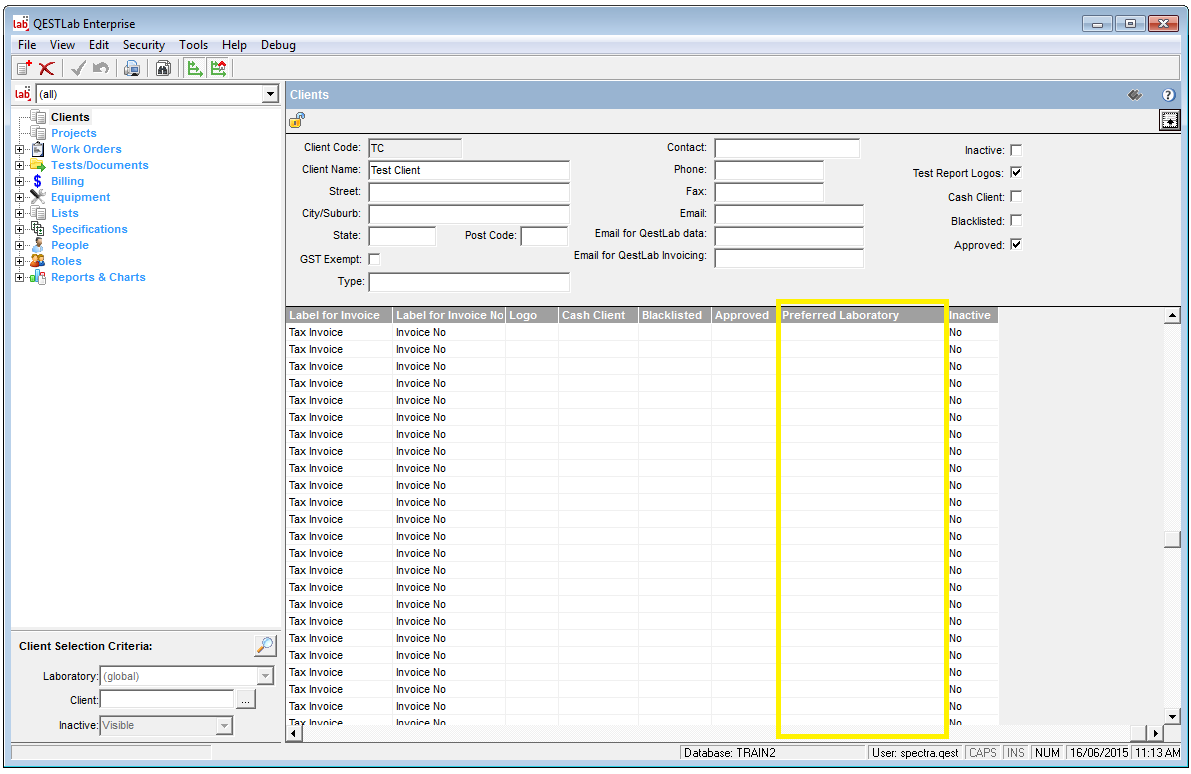Uncheck the Test Report Logos checkbox
This screenshot has width=1191, height=774.
[1016, 173]
